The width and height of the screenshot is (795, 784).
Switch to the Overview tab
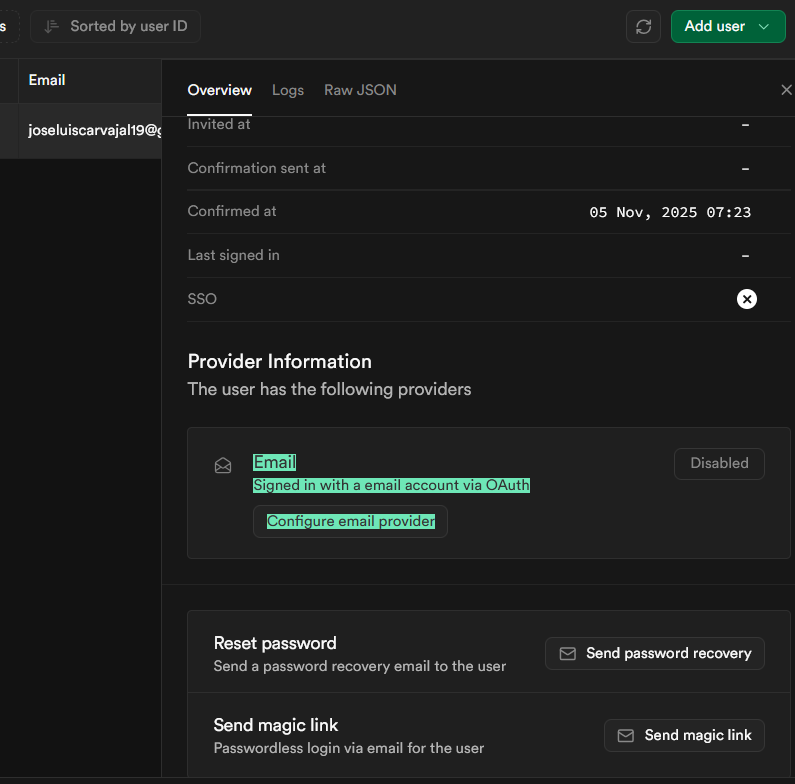(219, 90)
